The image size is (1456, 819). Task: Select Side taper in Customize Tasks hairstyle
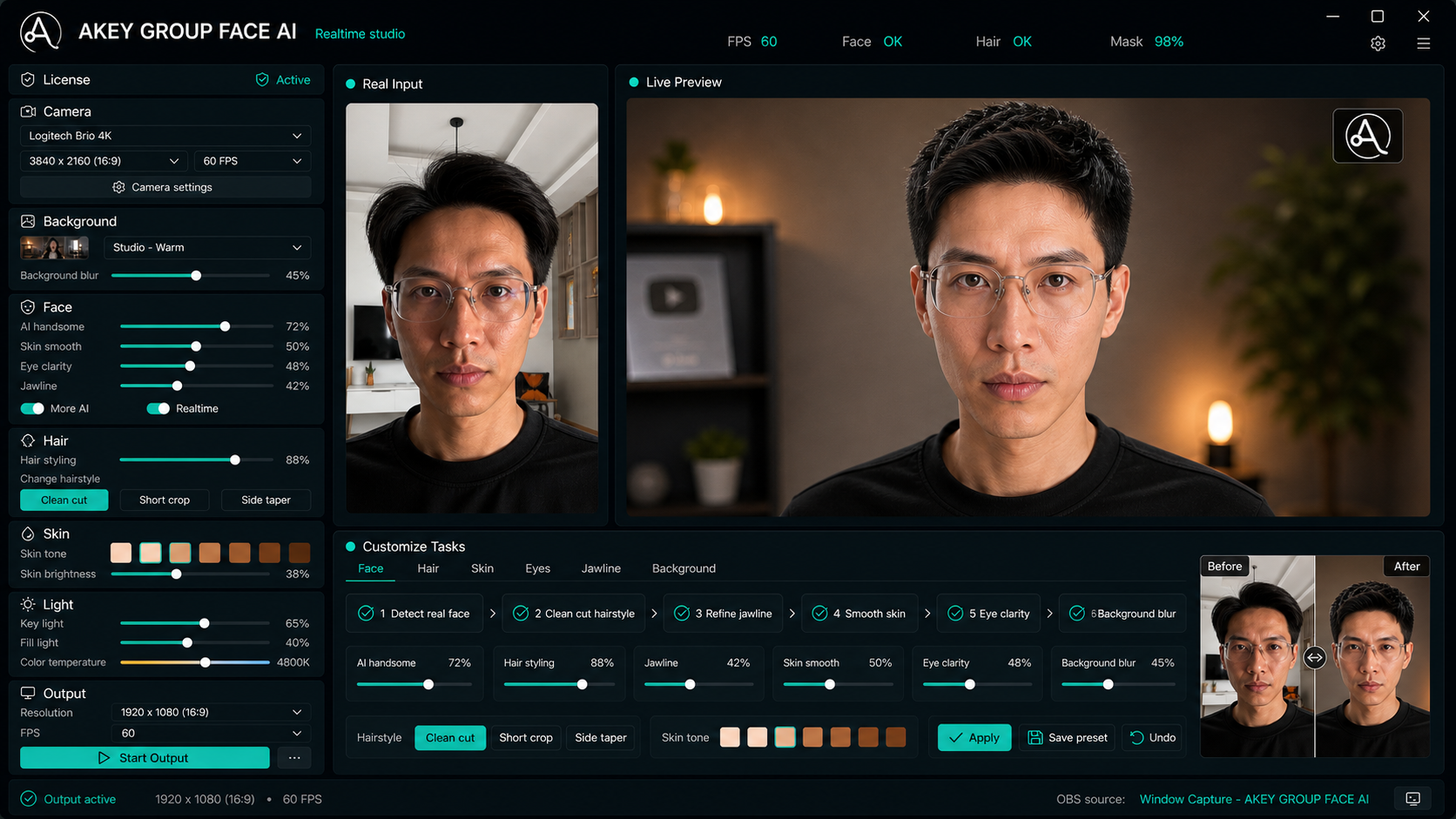click(x=601, y=737)
